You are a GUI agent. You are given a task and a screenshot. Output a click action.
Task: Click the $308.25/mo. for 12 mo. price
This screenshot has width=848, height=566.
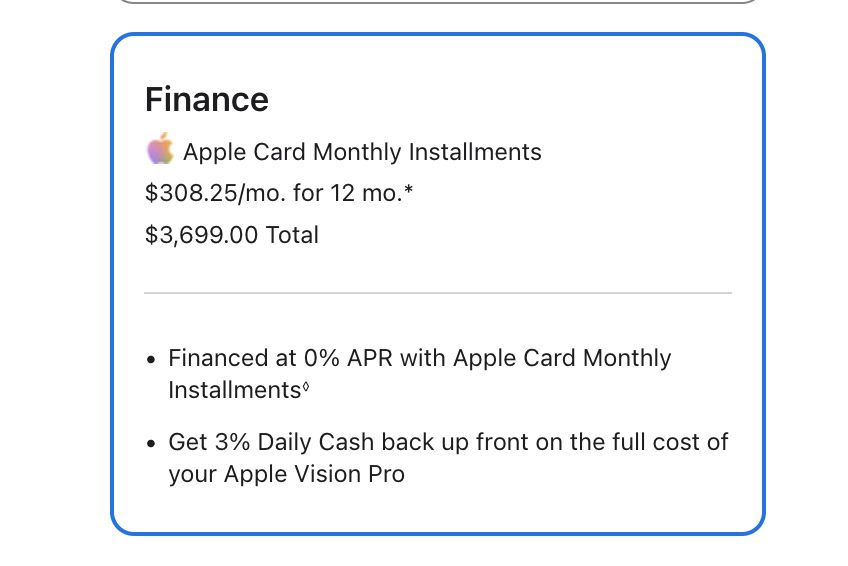pyautogui.click(x=275, y=192)
